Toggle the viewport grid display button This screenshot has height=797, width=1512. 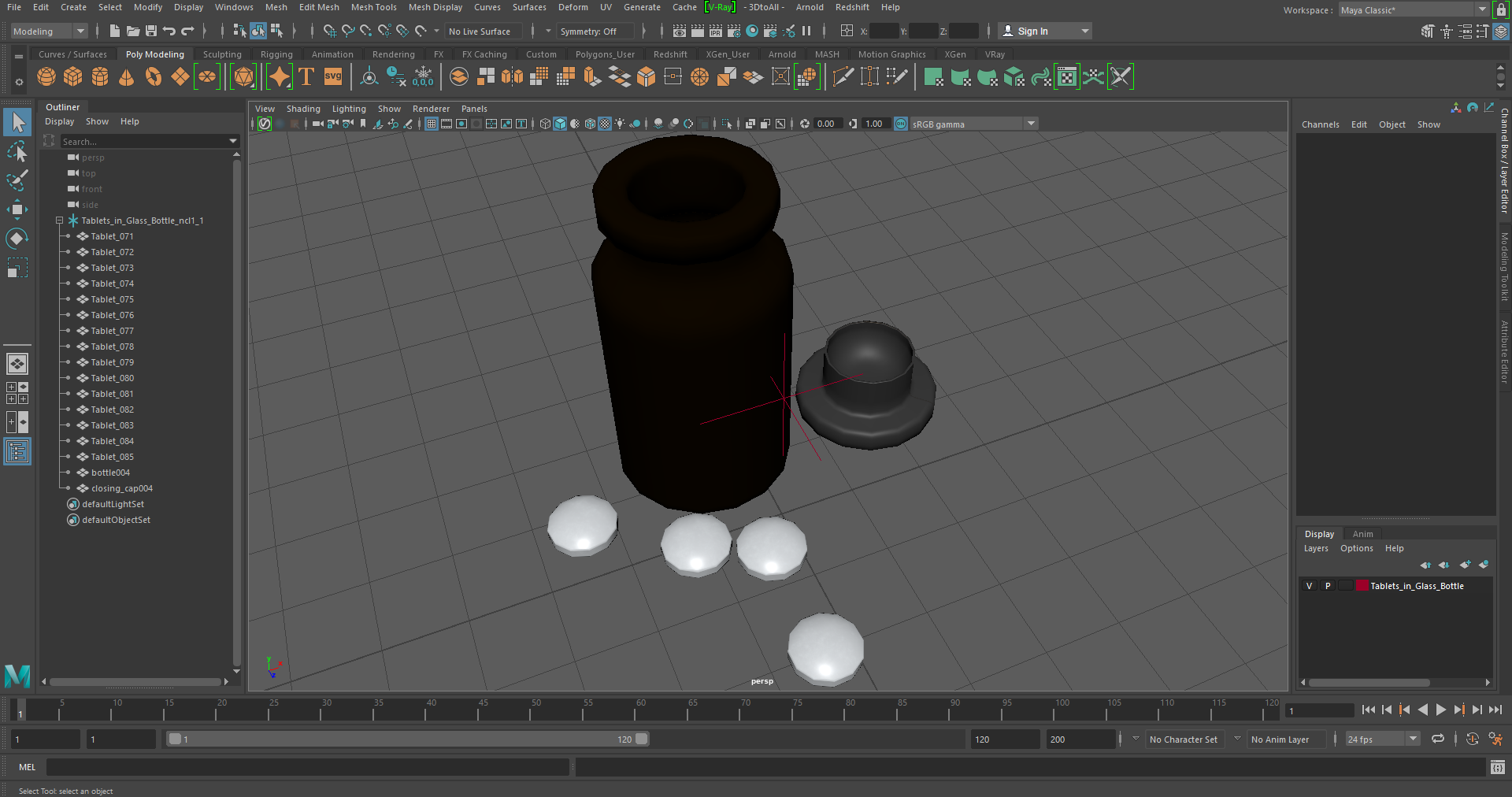tap(432, 124)
